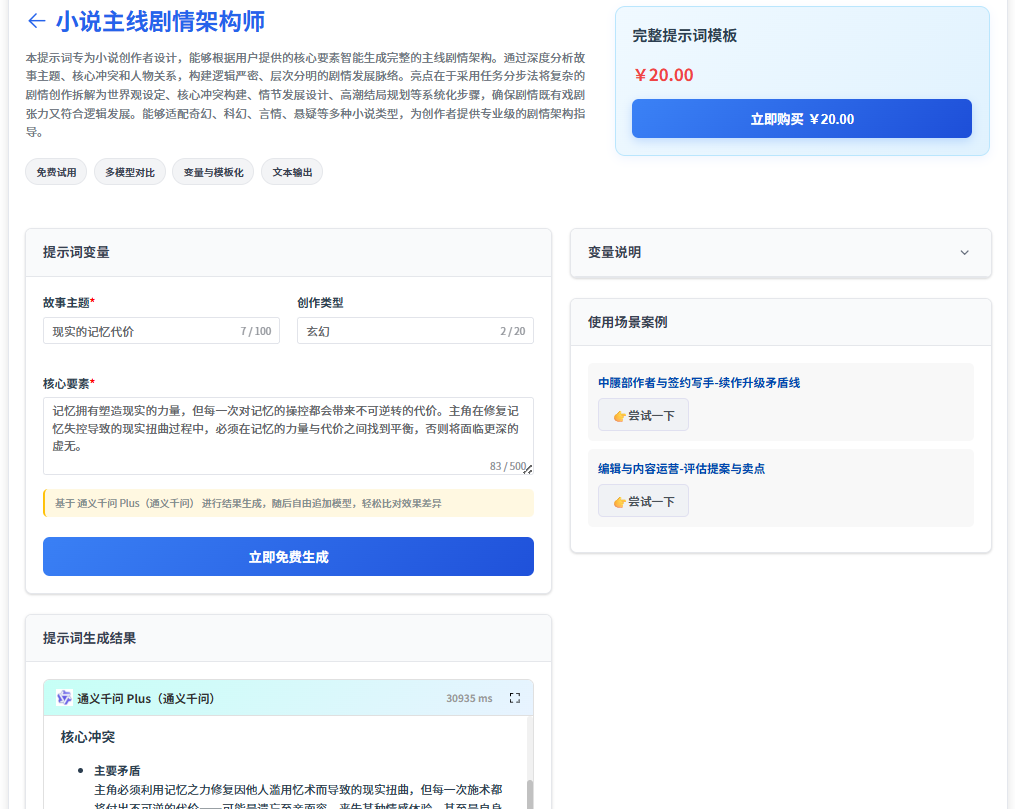Open 编辑与内容运营-评估提案与卖点 link
Image resolution: width=1015 pixels, height=809 pixels.
(x=681, y=469)
